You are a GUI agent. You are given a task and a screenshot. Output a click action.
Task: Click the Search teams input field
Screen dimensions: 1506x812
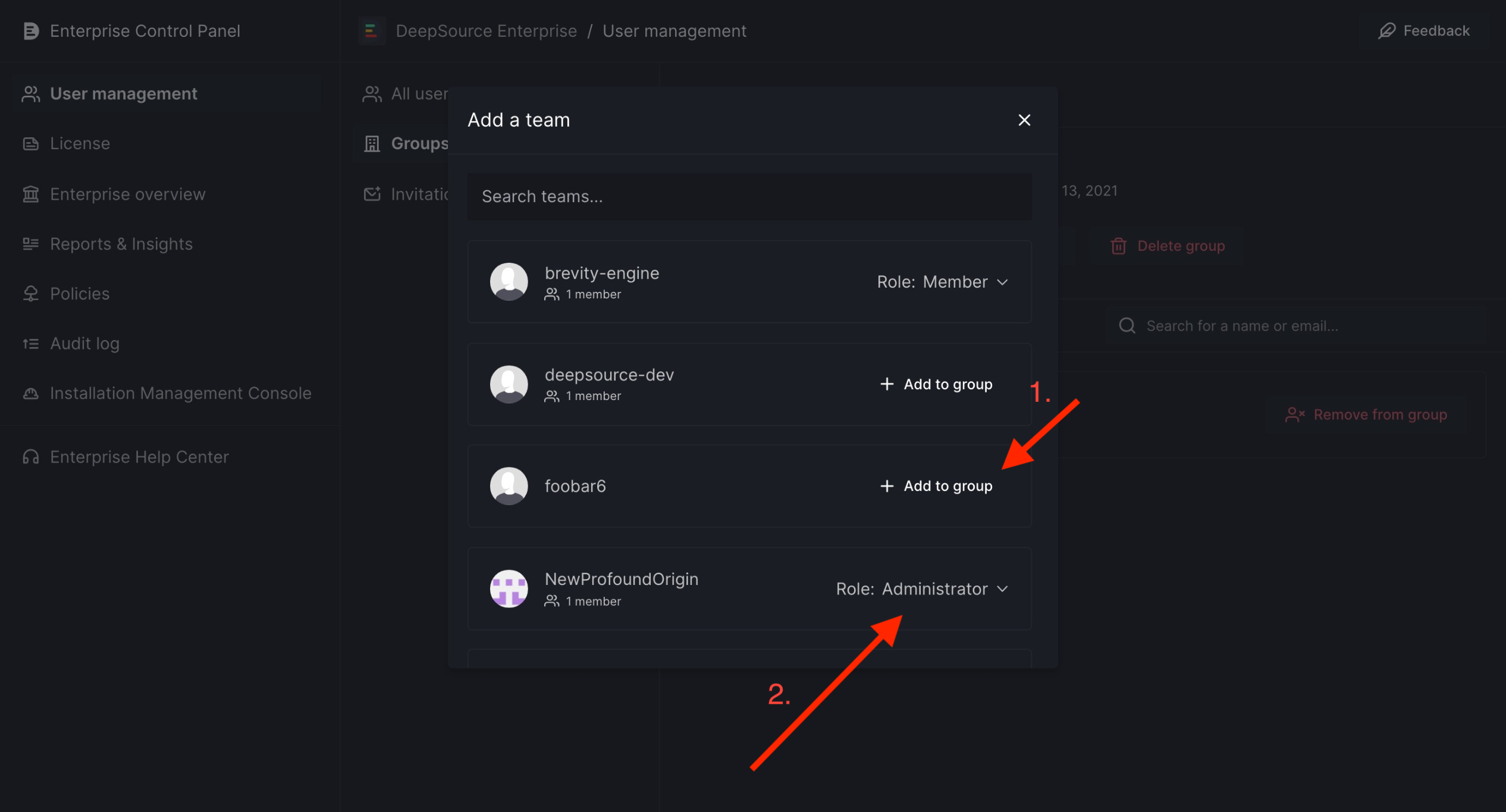click(749, 196)
